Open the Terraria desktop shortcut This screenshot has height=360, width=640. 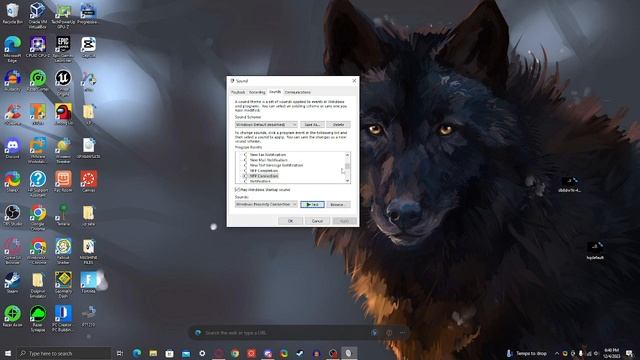point(63,216)
